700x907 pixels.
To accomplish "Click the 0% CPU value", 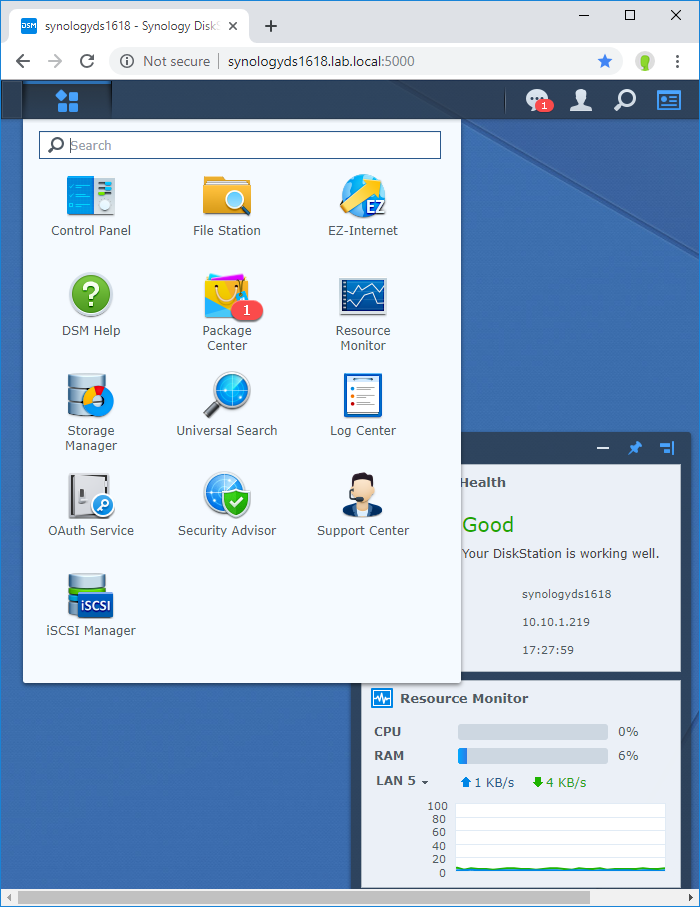I will (628, 732).
